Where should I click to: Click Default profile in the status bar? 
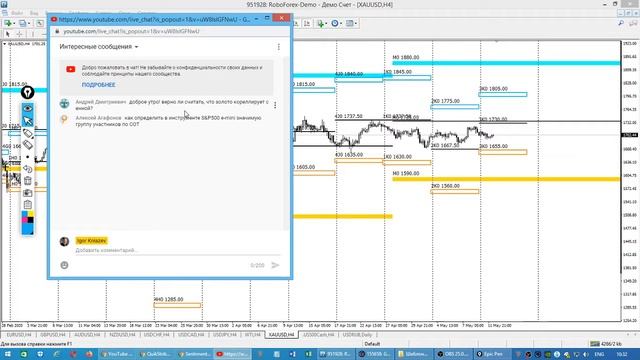pyautogui.click(x=372, y=344)
